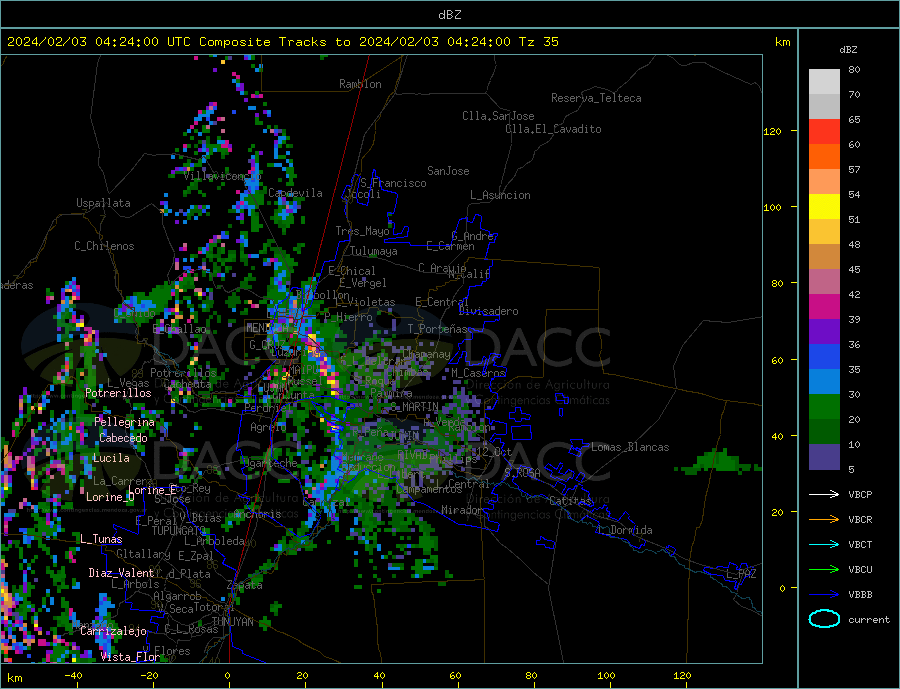
Task: Click the blue VBBB arrow icon
Action: pyautogui.click(x=824, y=594)
